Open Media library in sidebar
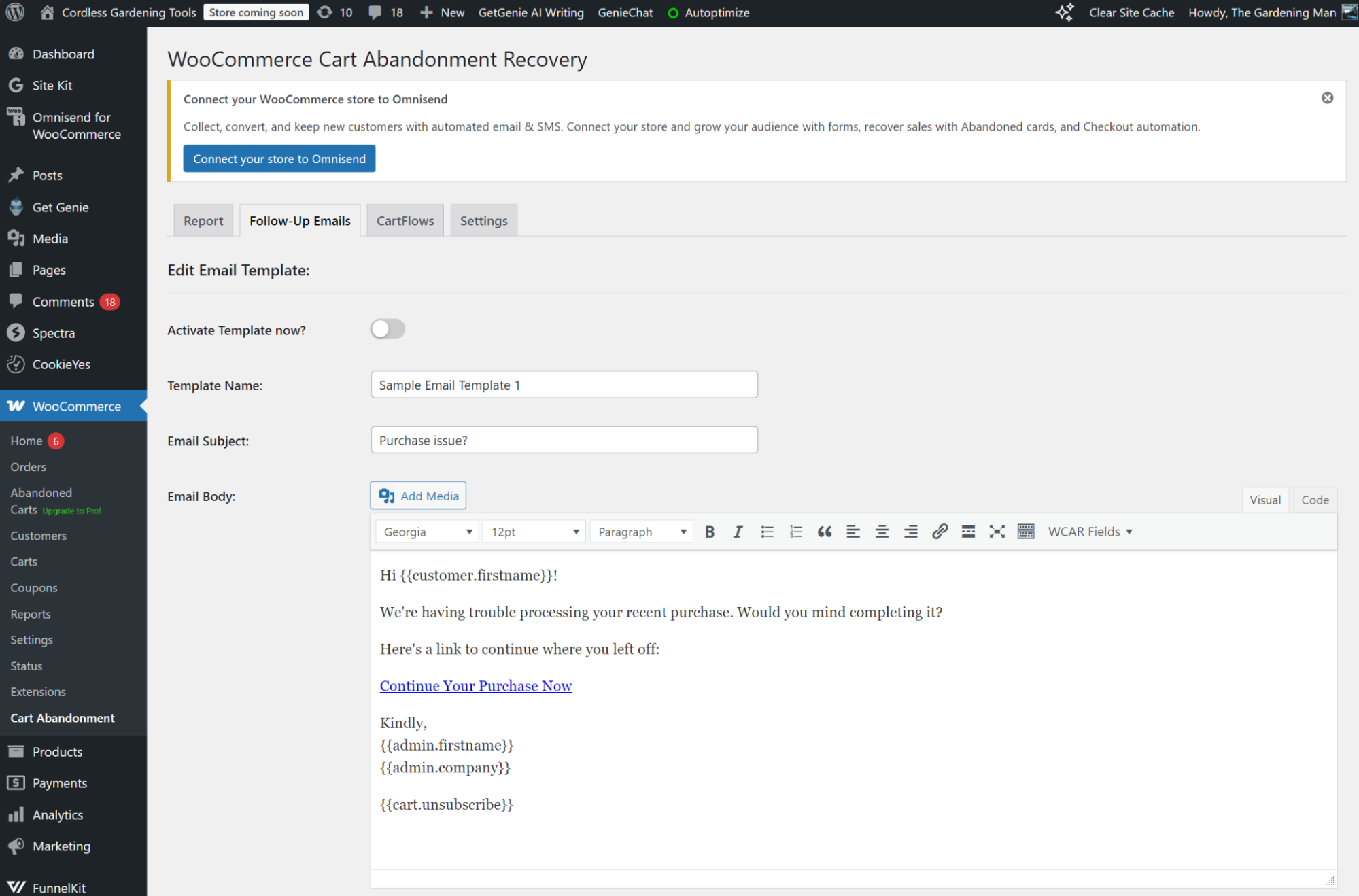 click(50, 239)
